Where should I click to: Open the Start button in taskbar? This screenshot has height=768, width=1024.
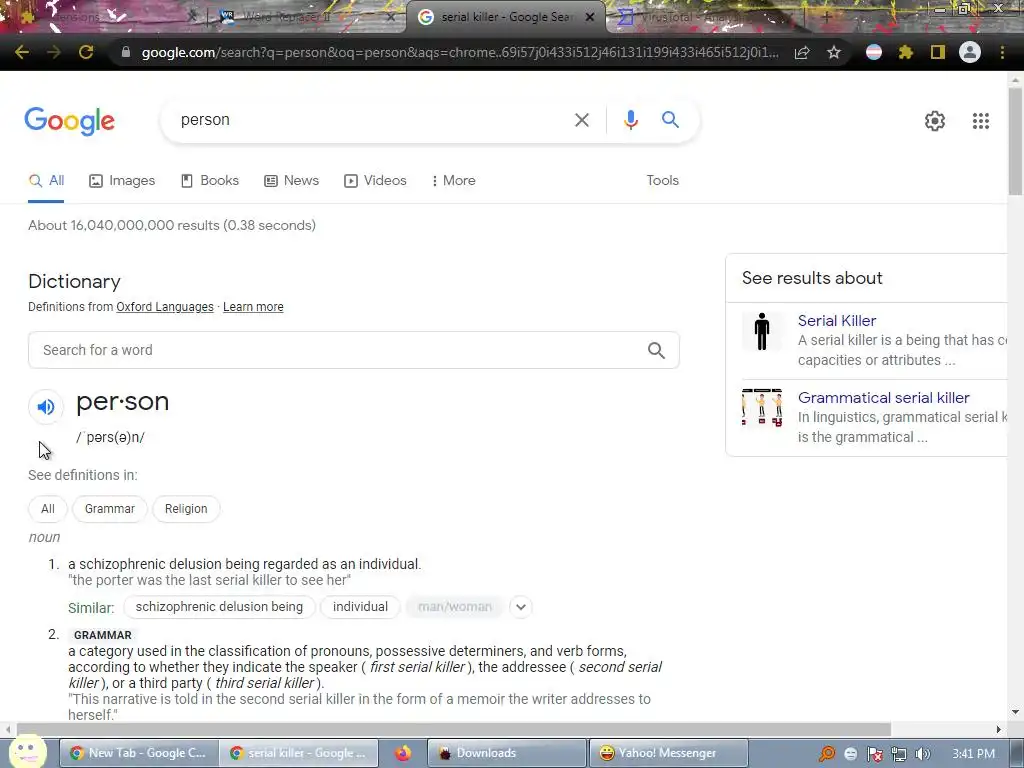27,752
